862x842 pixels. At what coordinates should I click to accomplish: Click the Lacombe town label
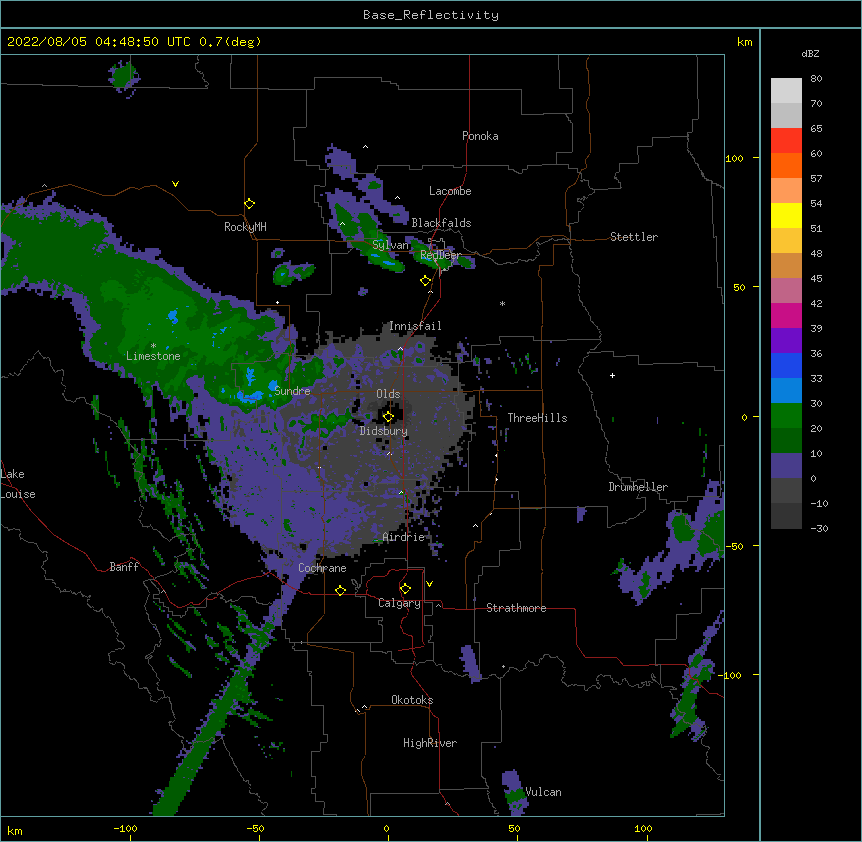(450, 191)
